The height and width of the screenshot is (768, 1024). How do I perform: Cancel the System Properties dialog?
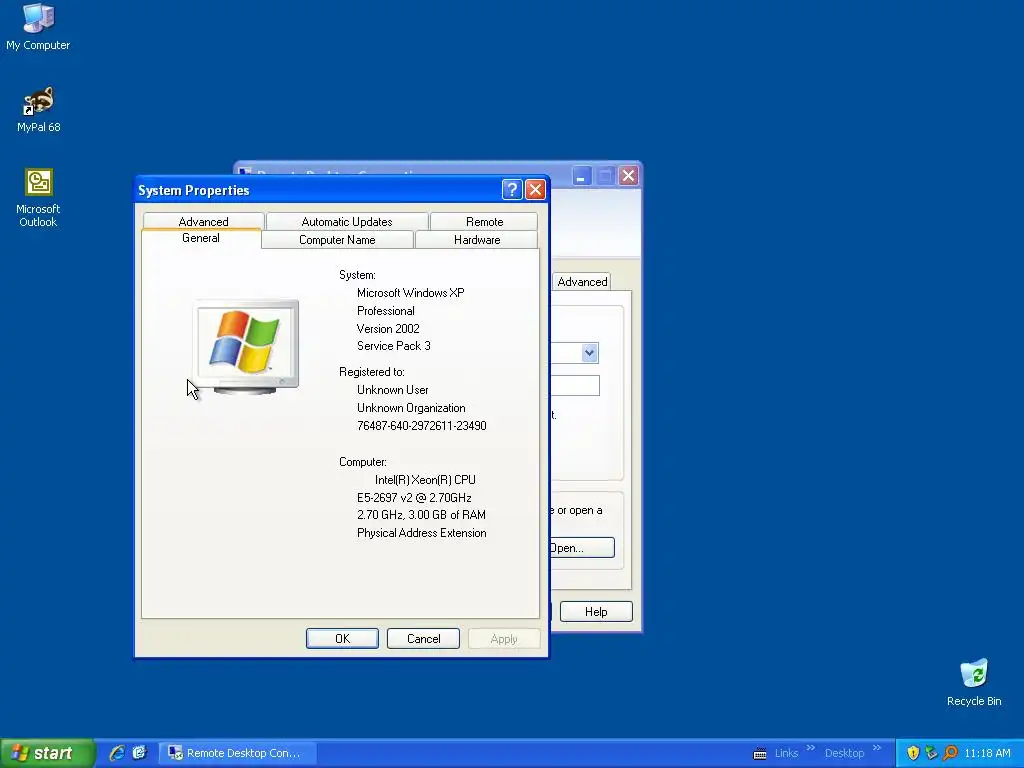(x=423, y=639)
